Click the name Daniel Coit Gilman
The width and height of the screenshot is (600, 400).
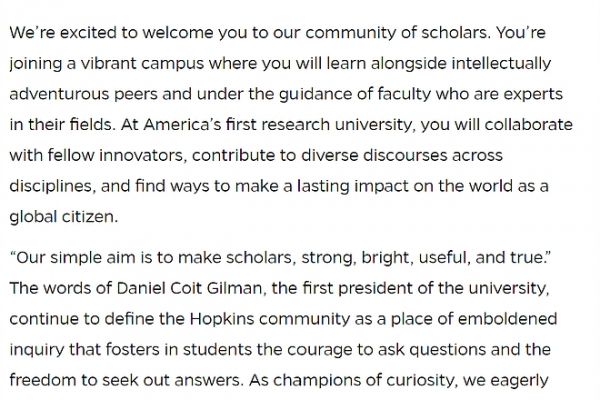(189, 288)
